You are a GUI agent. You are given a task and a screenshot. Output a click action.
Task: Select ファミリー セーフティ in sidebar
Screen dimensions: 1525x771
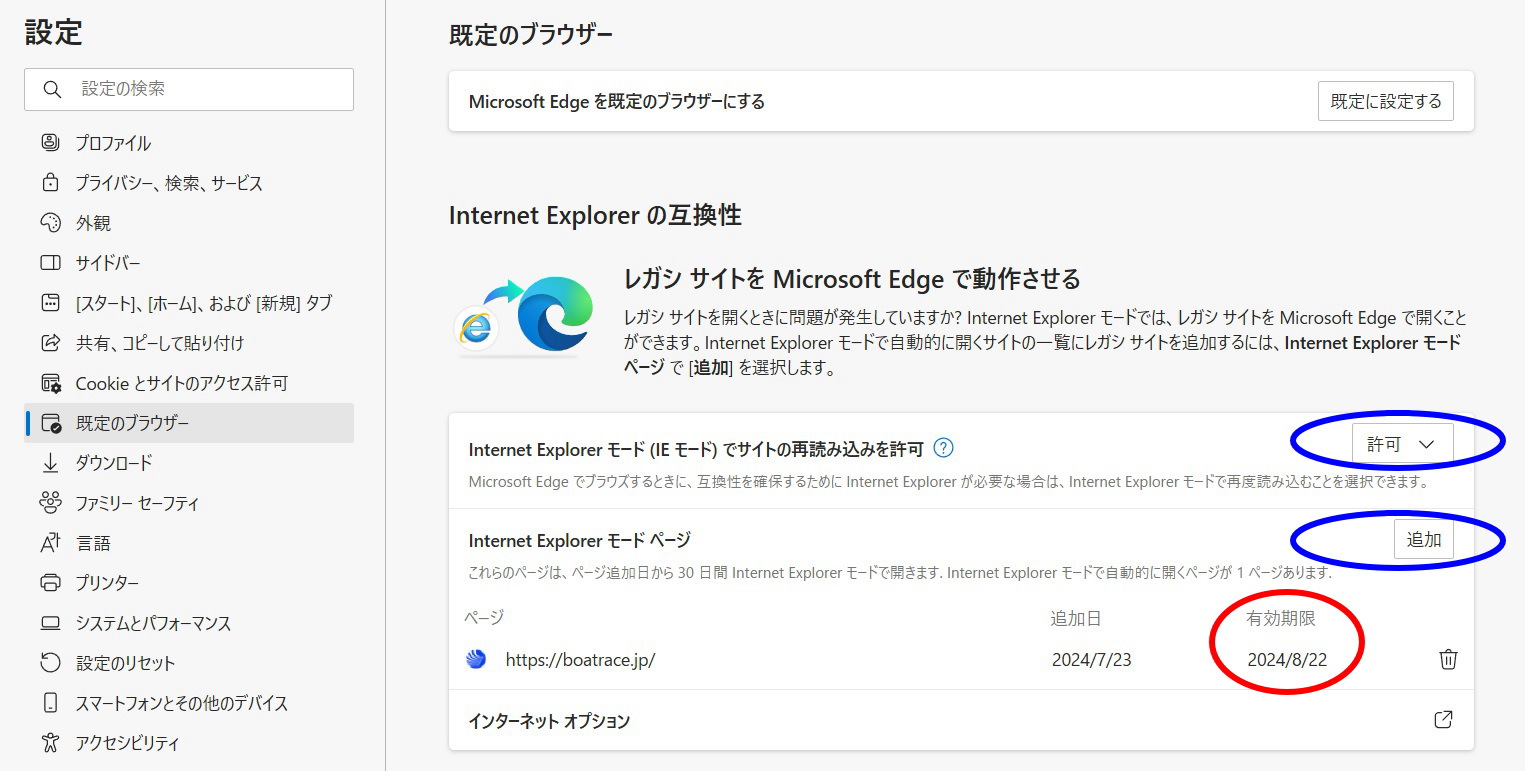coord(137,503)
